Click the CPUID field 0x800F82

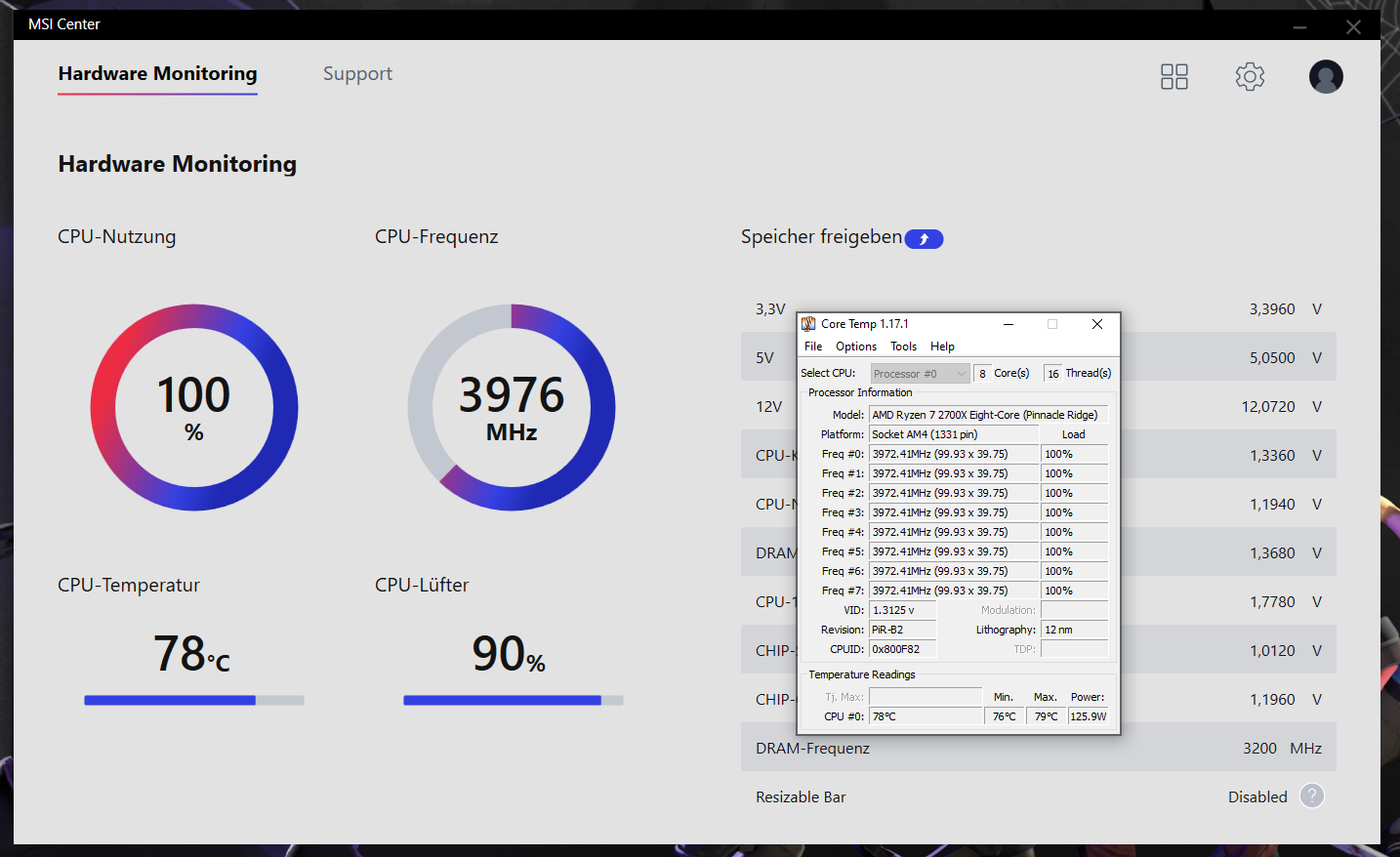[903, 649]
